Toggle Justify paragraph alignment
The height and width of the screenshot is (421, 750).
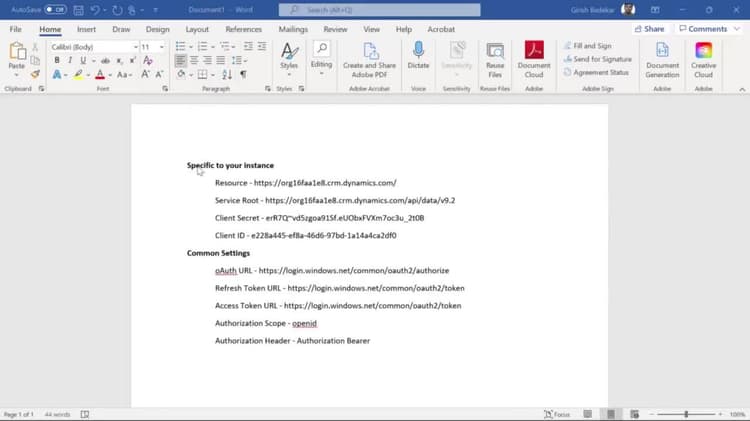pos(221,60)
